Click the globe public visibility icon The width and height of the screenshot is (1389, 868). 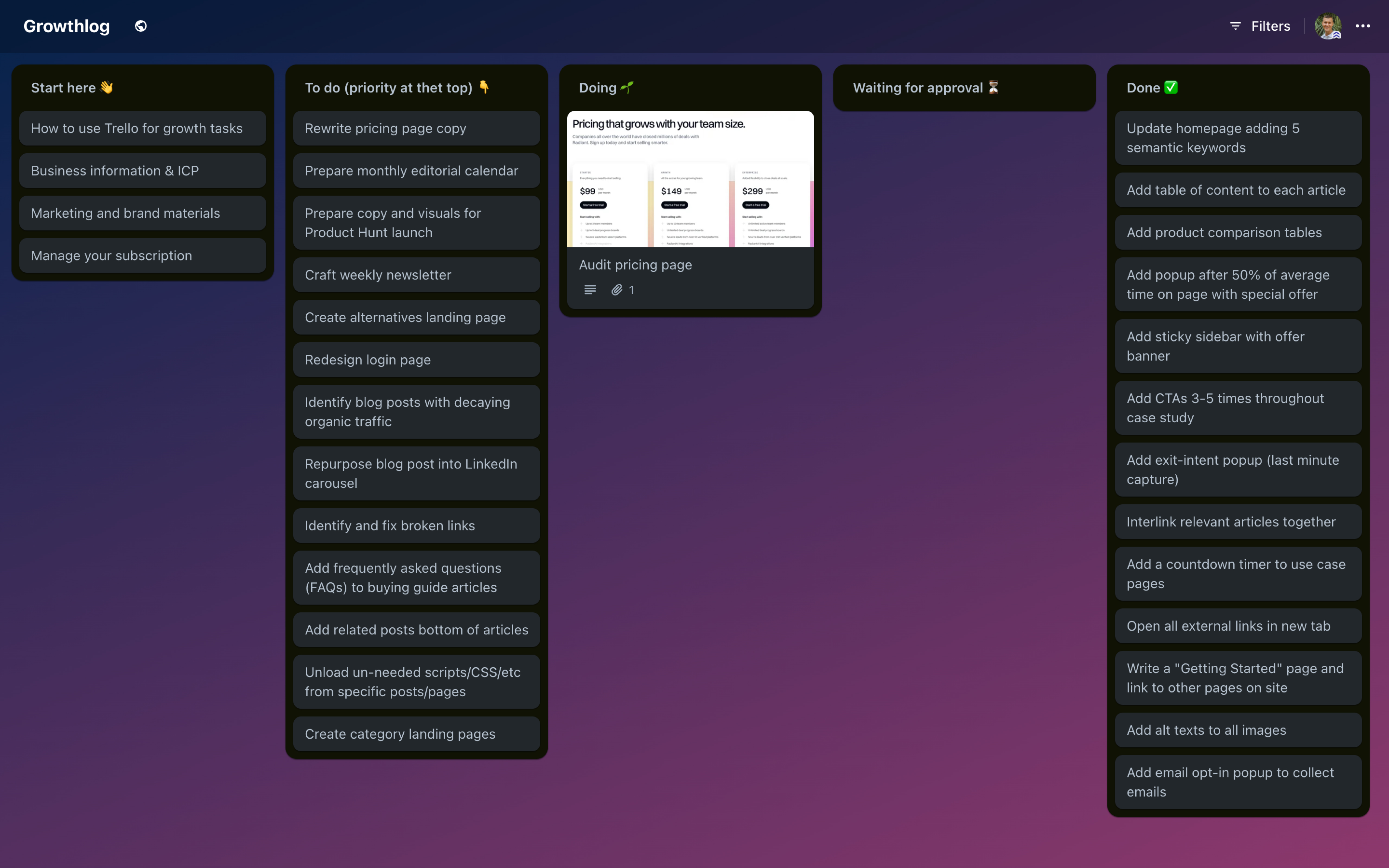tap(141, 26)
